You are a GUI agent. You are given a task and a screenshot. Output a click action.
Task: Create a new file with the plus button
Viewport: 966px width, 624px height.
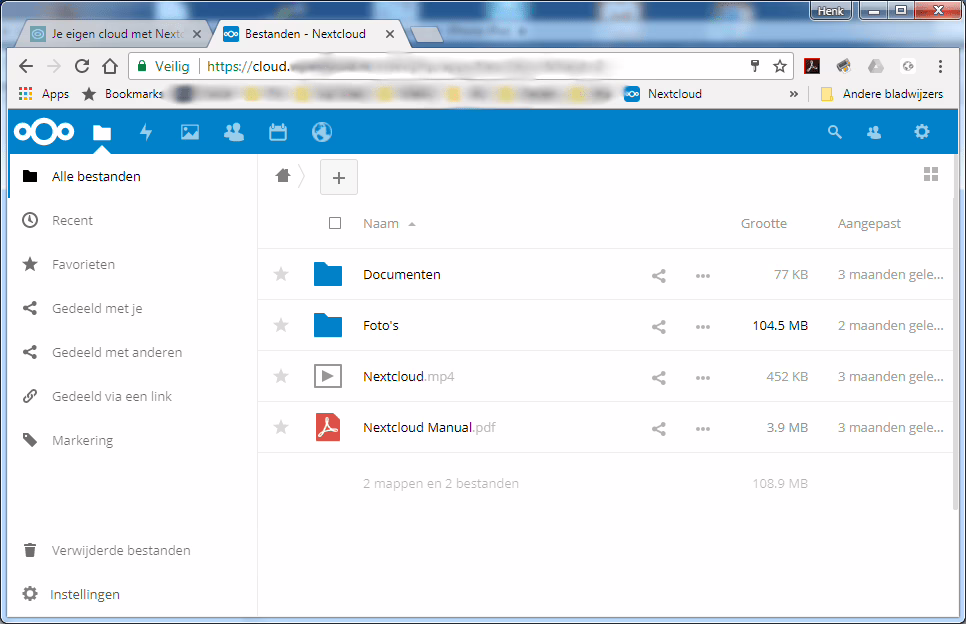[x=338, y=177]
